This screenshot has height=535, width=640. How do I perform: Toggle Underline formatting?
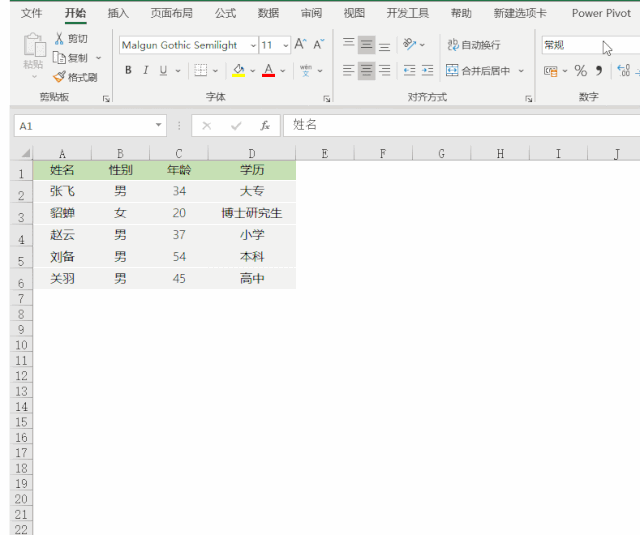163,71
